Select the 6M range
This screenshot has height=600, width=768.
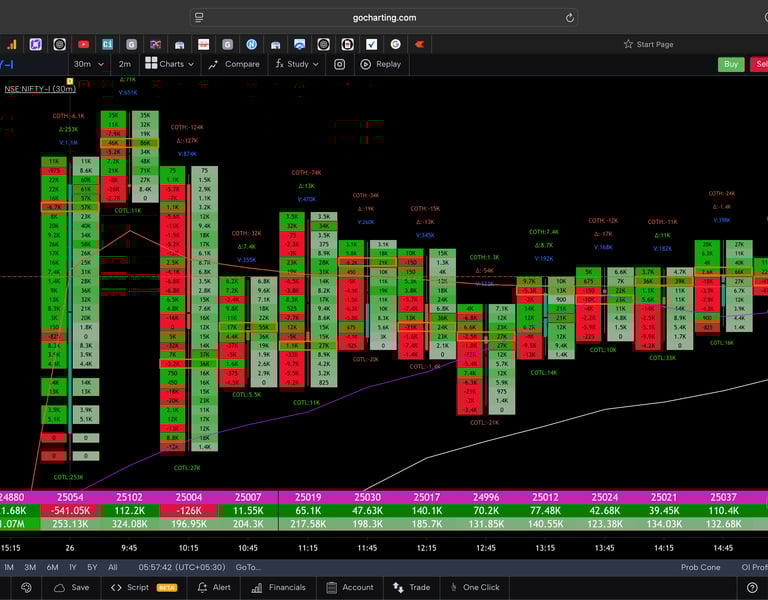(x=52, y=567)
